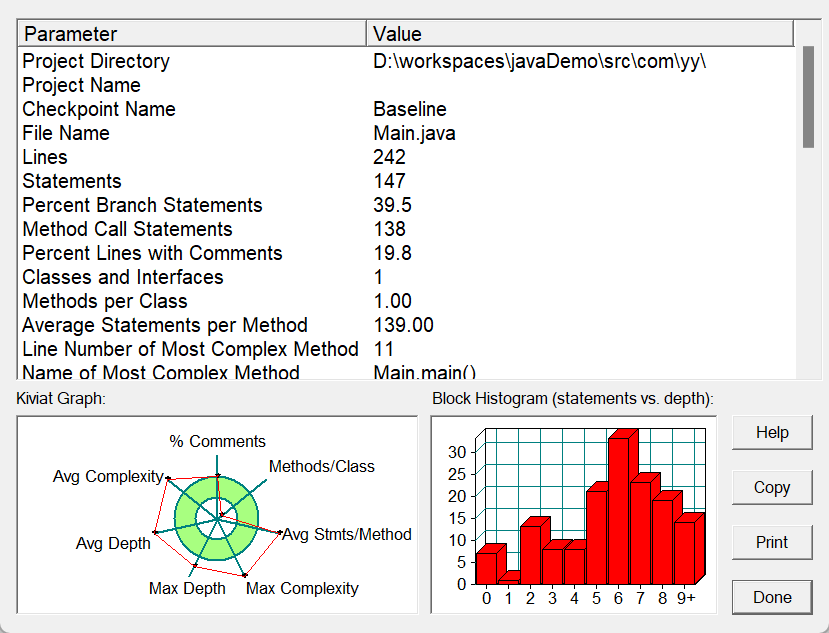Select the File Name row label

point(66,133)
